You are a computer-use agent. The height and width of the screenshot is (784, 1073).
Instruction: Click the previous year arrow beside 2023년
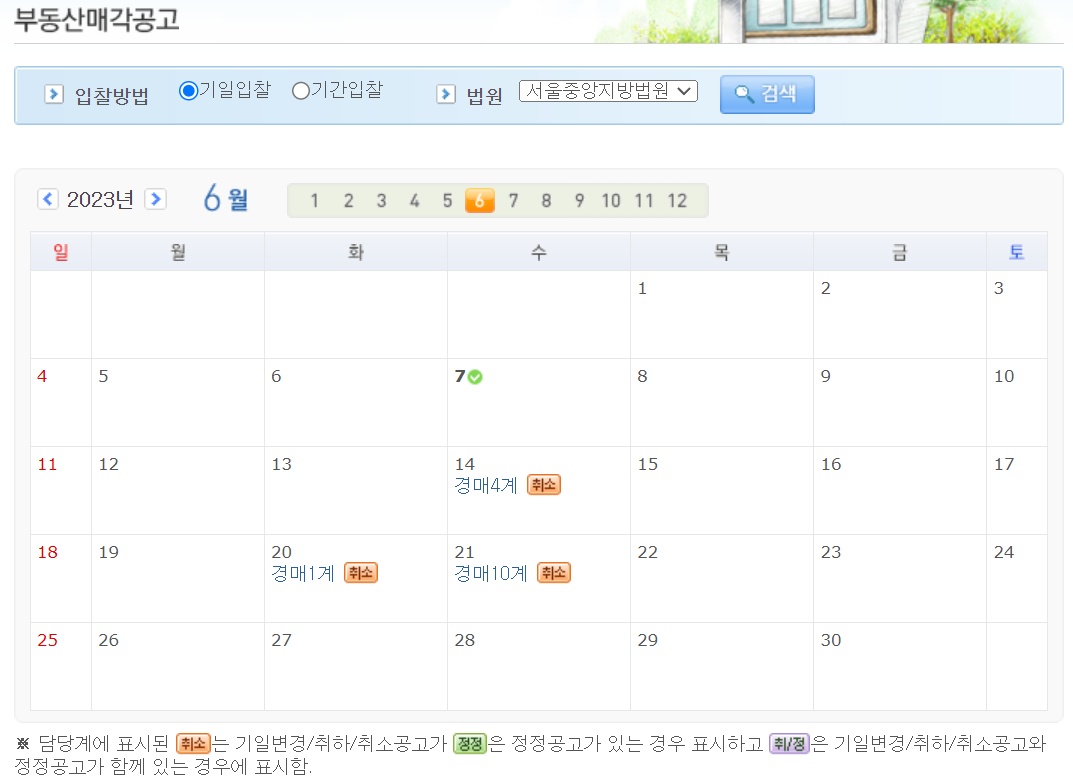click(x=48, y=199)
